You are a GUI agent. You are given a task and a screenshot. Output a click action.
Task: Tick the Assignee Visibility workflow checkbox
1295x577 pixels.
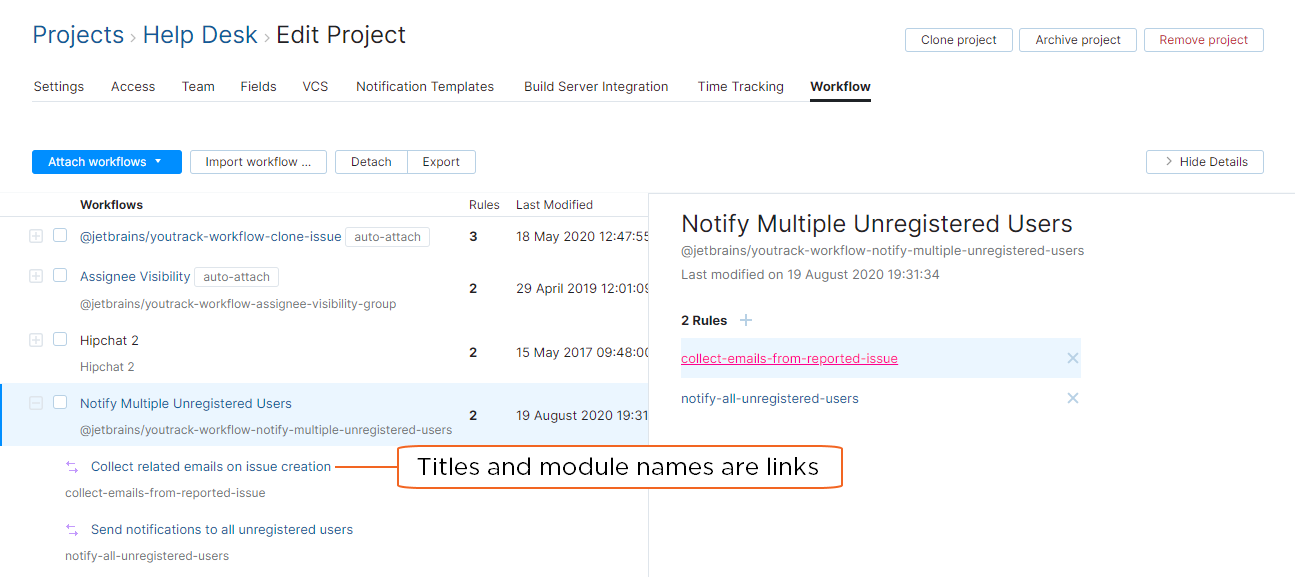pyautogui.click(x=59, y=276)
